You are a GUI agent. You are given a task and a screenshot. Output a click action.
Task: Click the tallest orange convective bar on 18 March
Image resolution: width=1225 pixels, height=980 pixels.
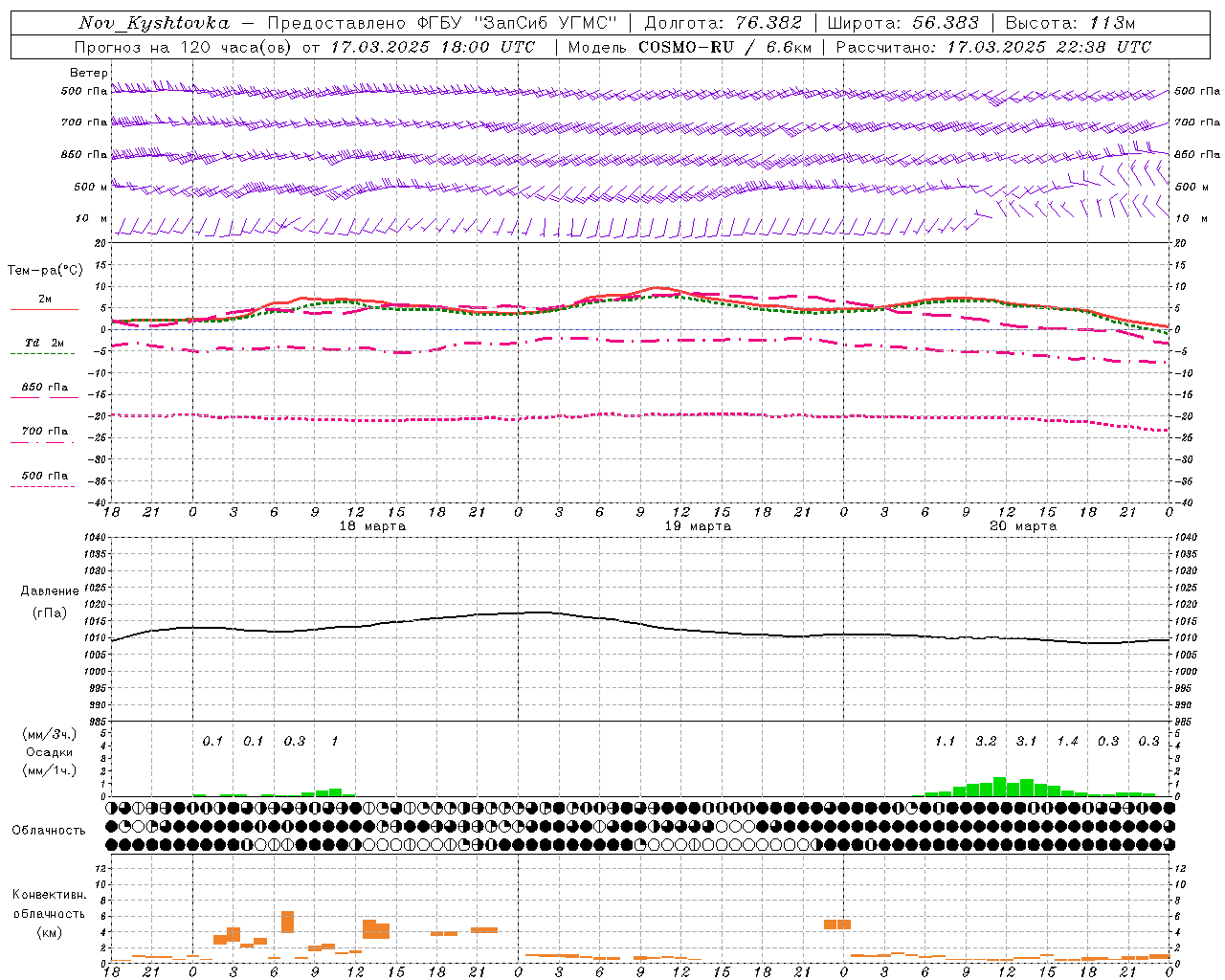pyautogui.click(x=287, y=922)
